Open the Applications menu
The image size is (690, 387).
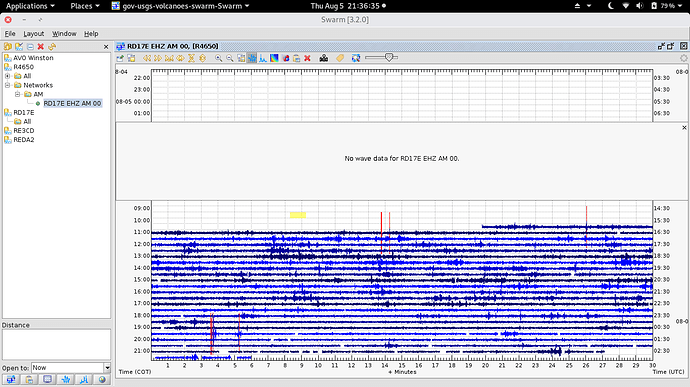pos(30,6)
